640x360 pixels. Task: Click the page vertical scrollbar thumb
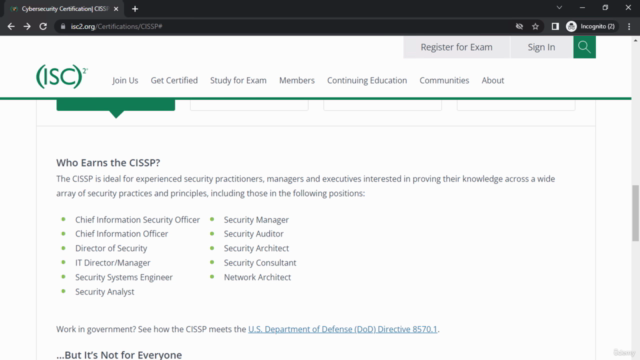[636, 213]
